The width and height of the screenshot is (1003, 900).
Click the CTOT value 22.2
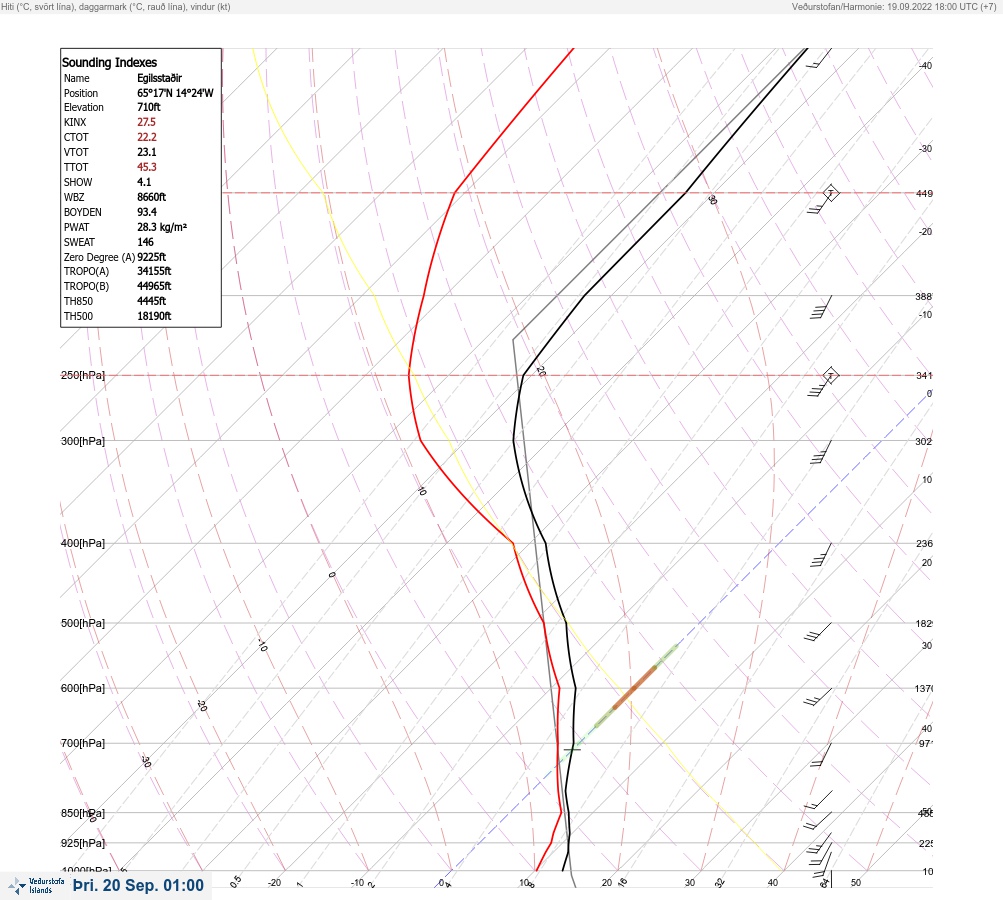coord(146,137)
